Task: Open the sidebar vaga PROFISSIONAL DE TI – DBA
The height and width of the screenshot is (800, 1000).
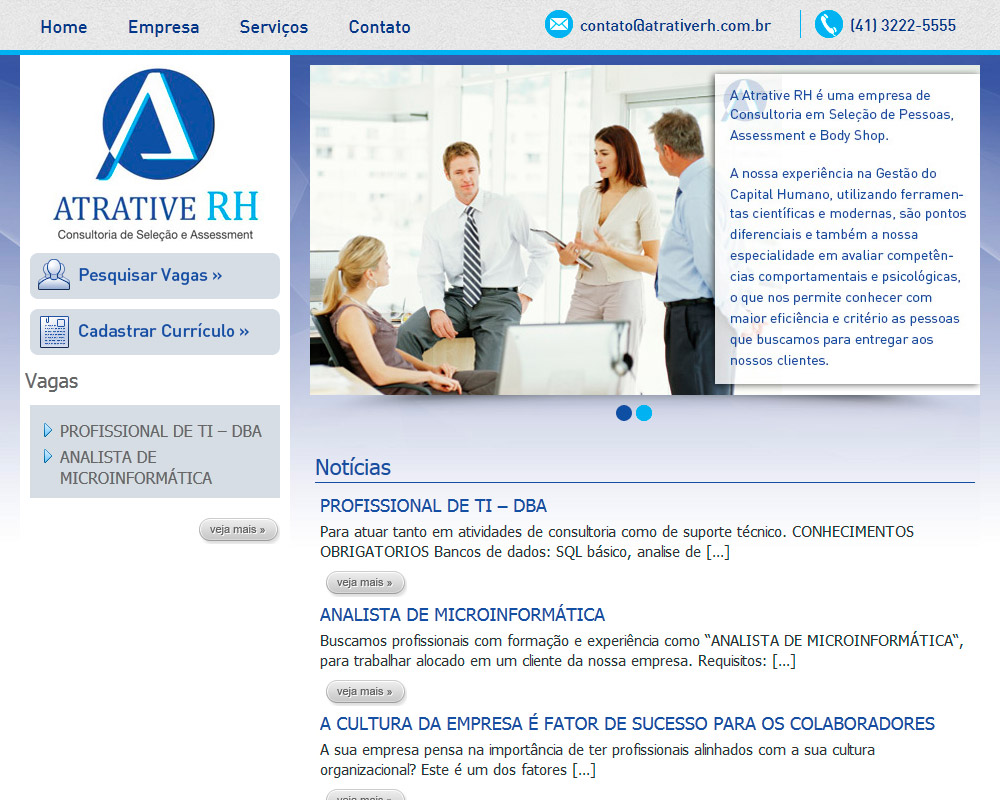Action: coord(161,431)
